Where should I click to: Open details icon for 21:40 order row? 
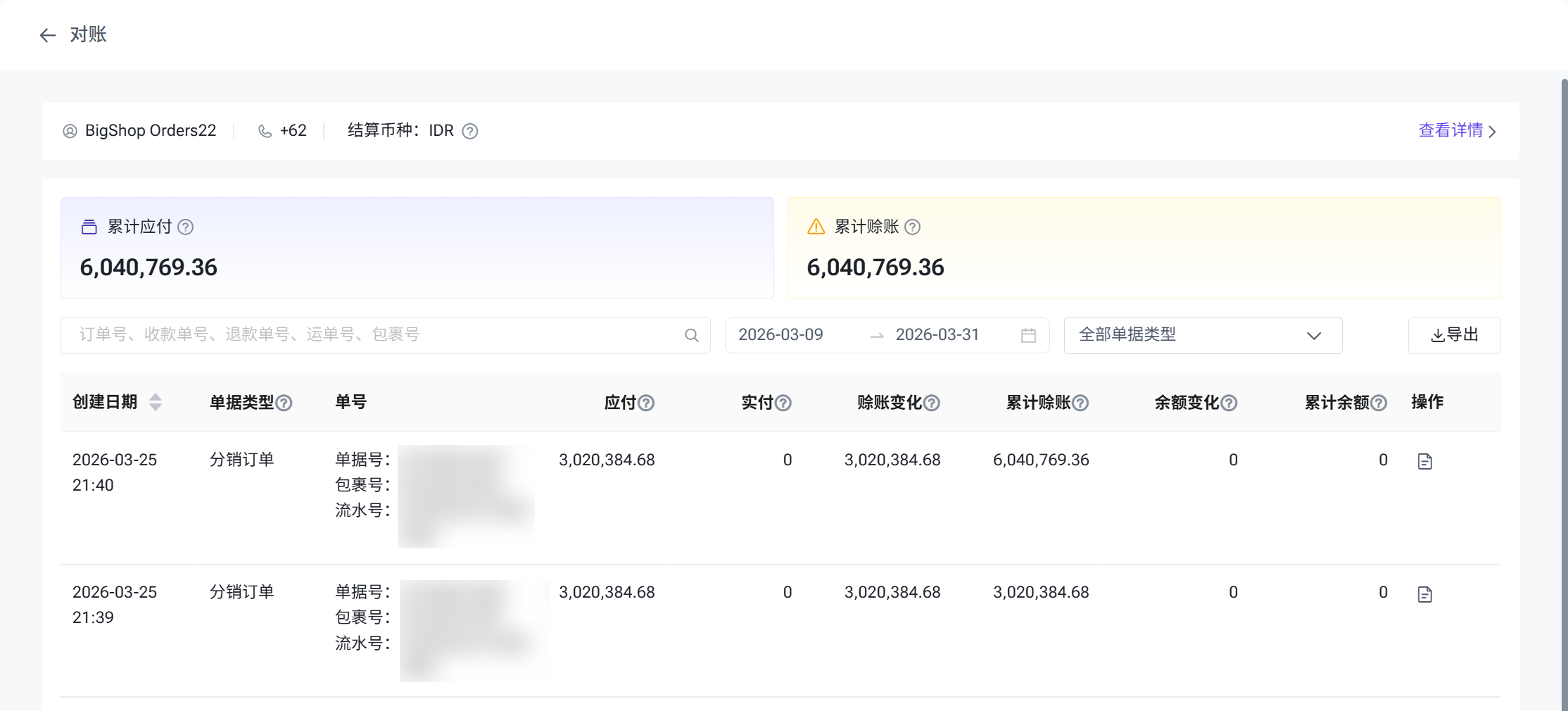tap(1424, 462)
